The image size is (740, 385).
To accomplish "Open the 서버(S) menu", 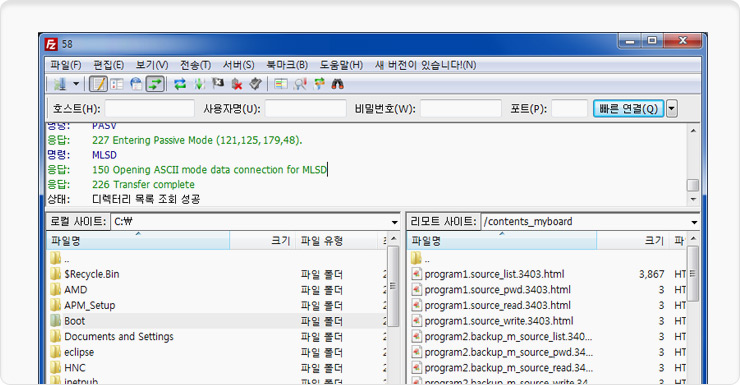I will (239, 65).
